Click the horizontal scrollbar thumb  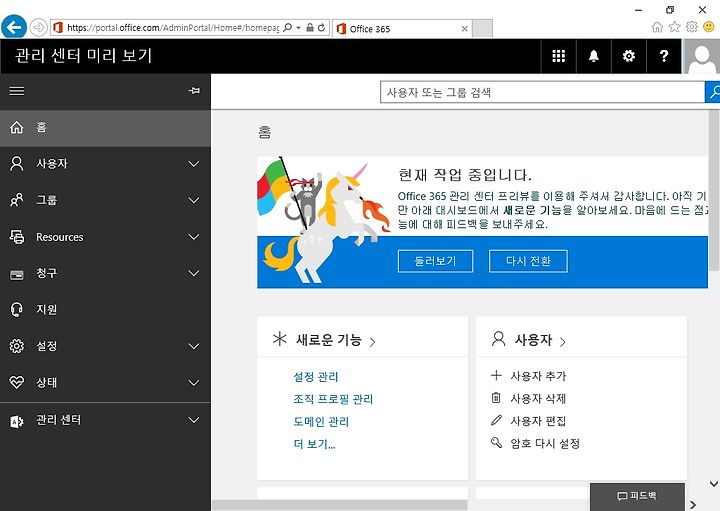[x=339, y=505]
